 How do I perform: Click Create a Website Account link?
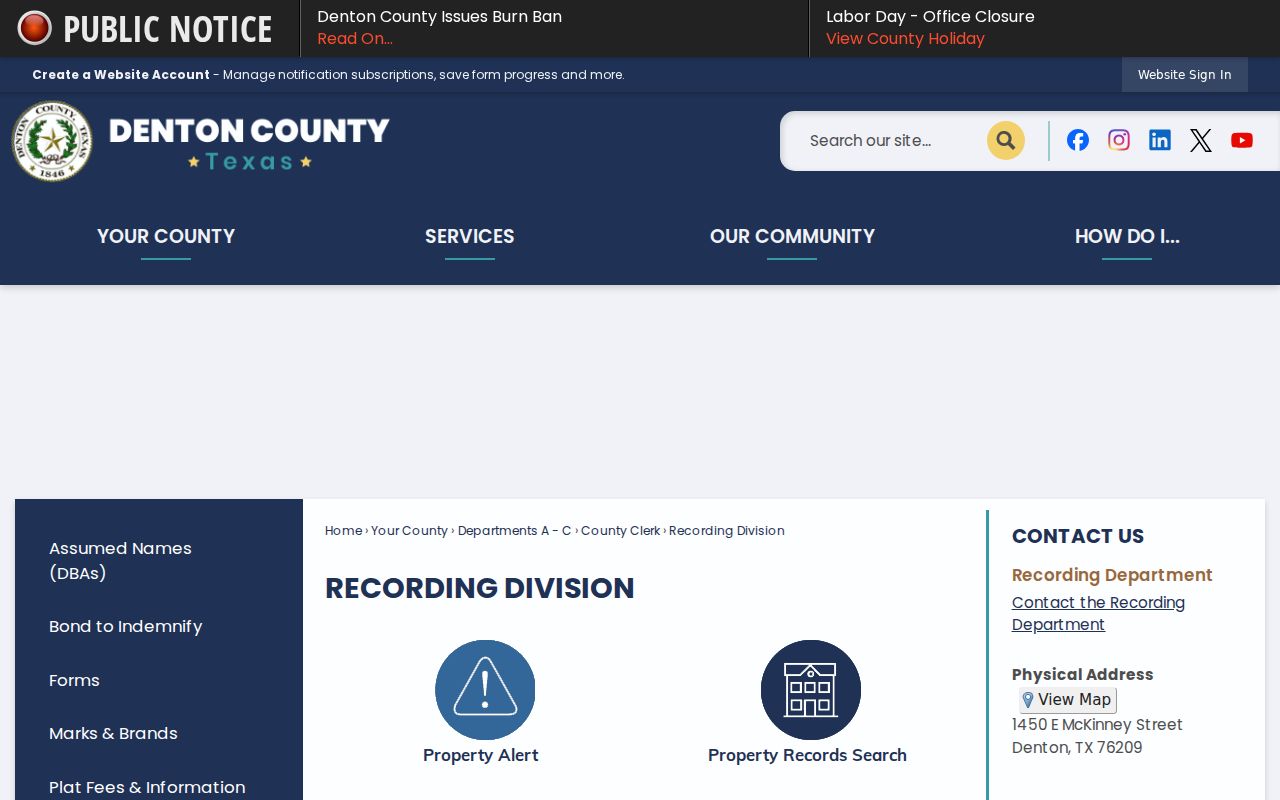tap(121, 75)
